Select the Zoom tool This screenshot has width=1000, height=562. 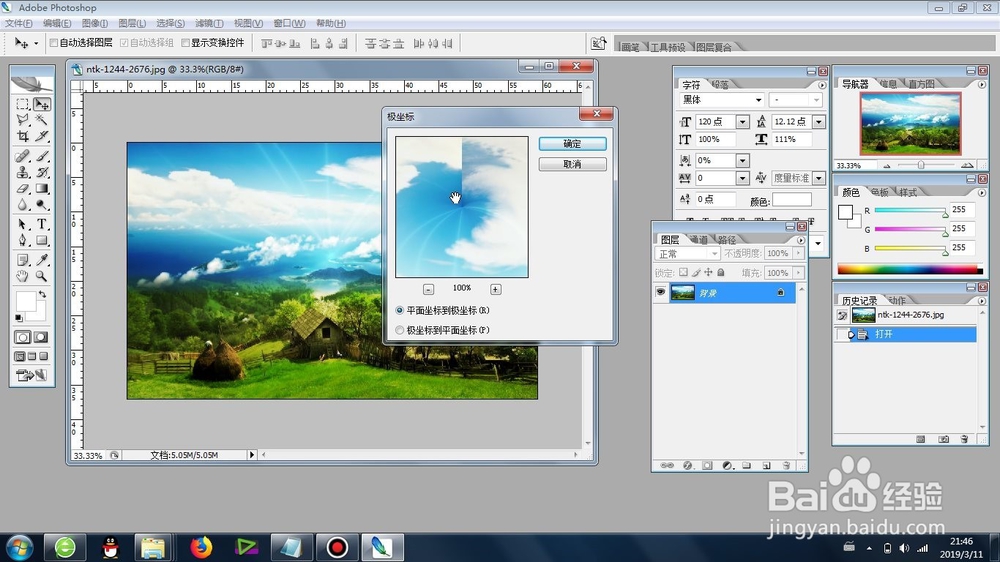coord(42,276)
